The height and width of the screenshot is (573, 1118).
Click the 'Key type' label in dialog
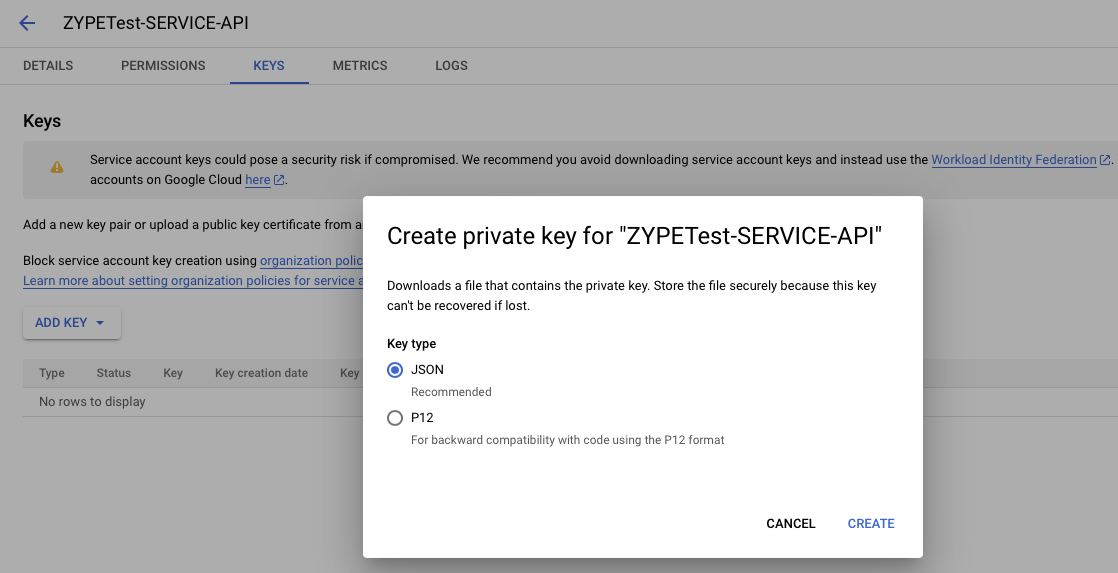pos(411,344)
